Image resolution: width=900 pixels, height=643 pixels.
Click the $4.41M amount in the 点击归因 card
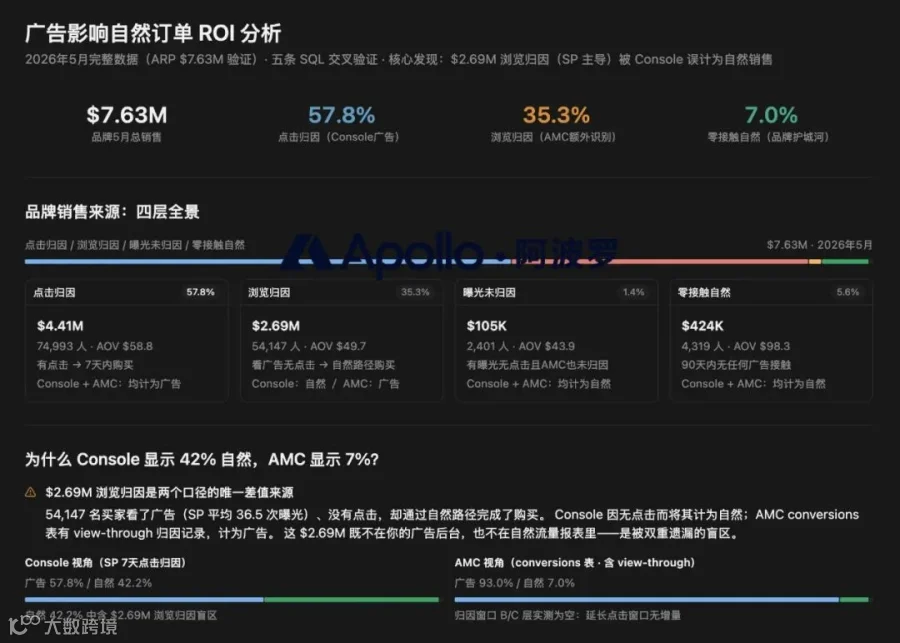[60, 326]
